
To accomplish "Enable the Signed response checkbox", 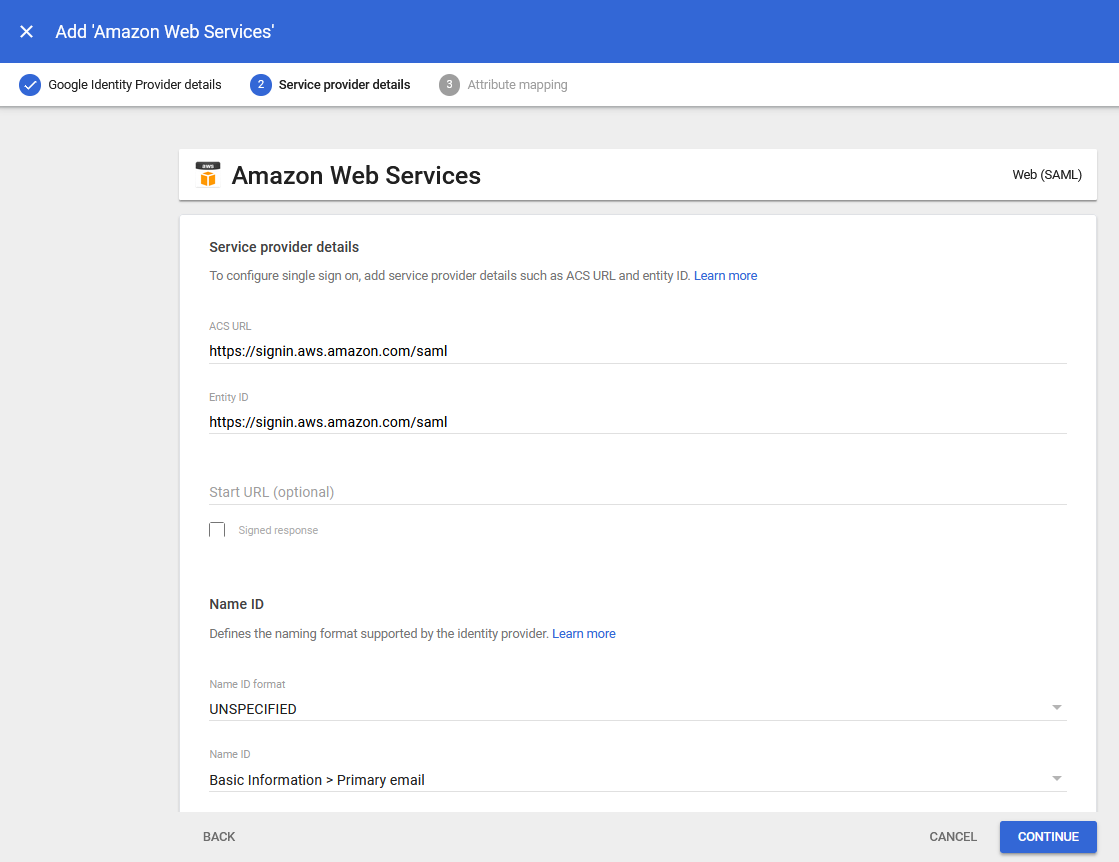I will tap(217, 529).
